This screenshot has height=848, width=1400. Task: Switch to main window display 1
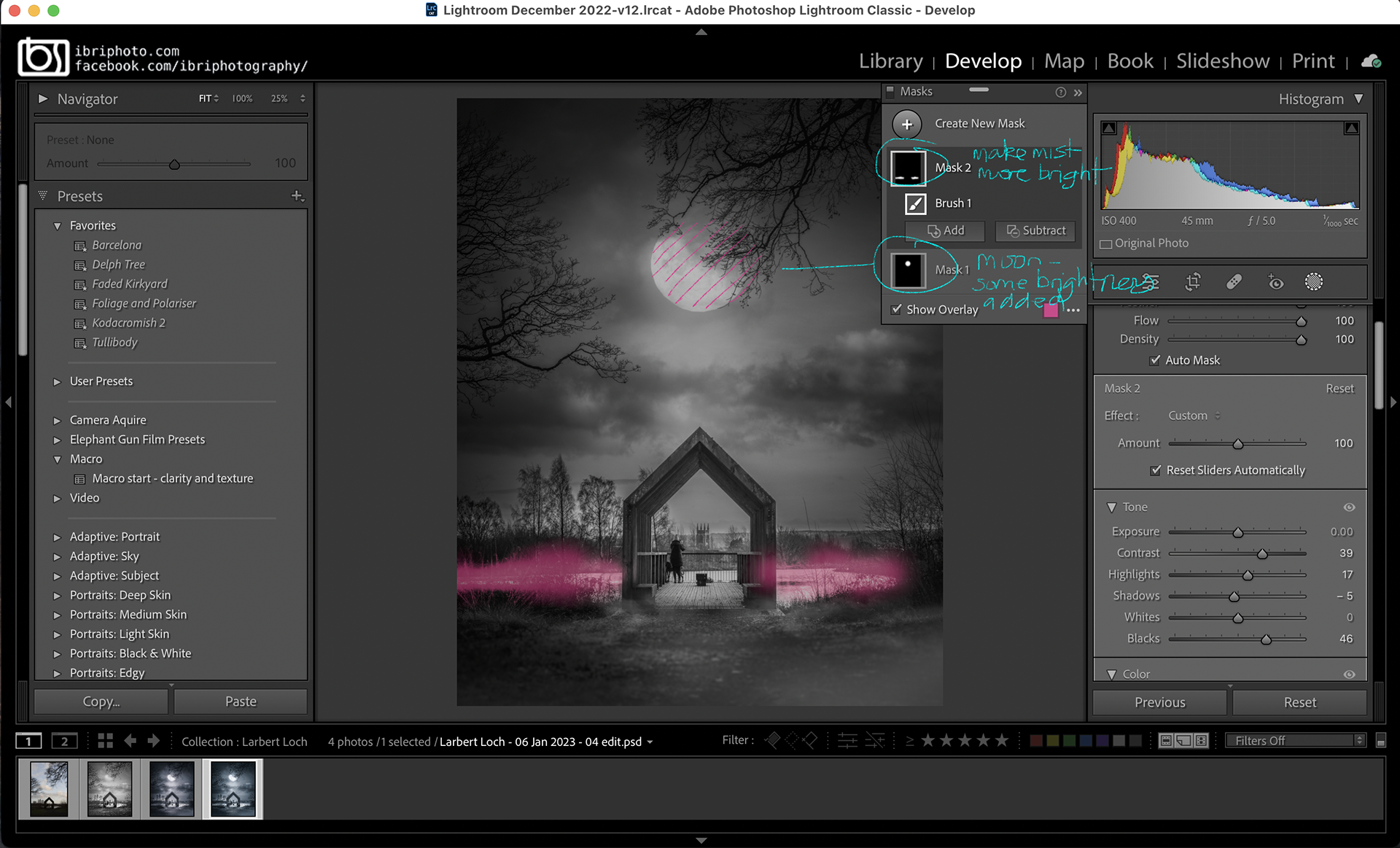coord(28,741)
